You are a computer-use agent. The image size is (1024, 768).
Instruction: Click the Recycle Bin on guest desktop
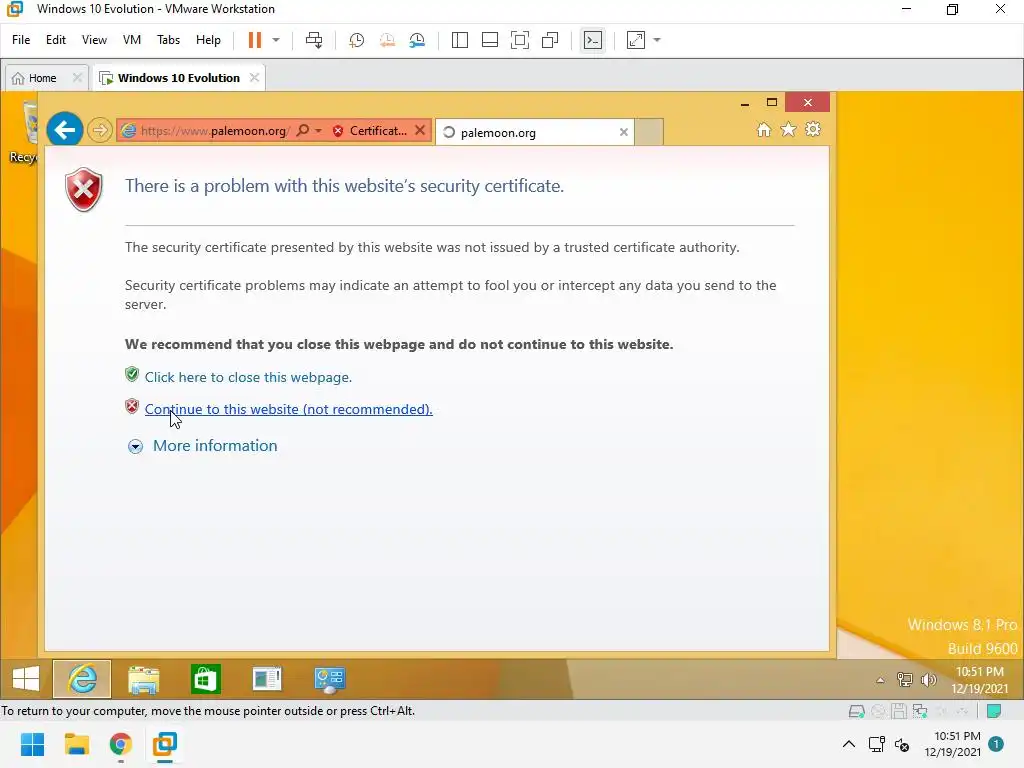coord(25,131)
